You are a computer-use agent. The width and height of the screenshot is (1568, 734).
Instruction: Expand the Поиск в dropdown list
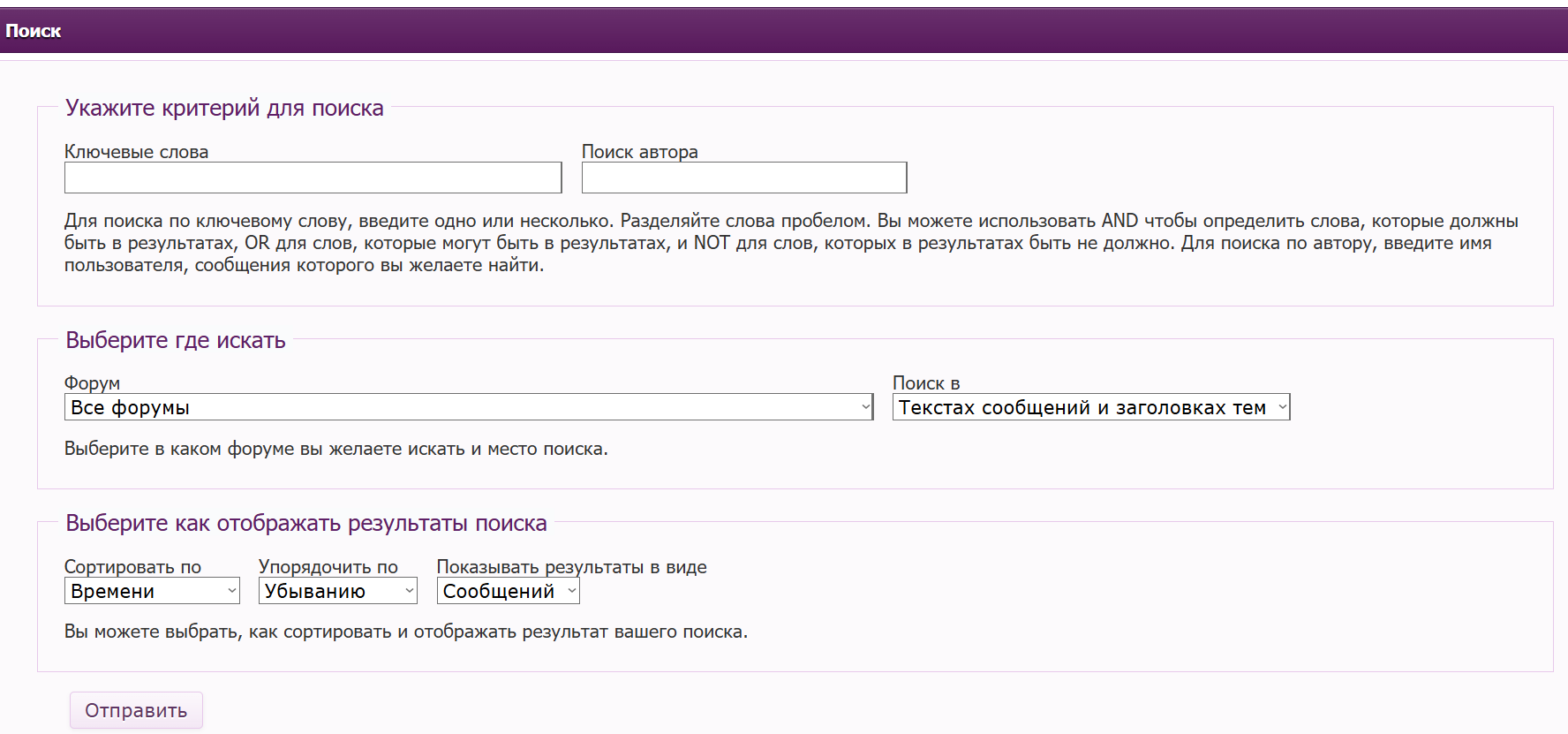tap(1090, 407)
